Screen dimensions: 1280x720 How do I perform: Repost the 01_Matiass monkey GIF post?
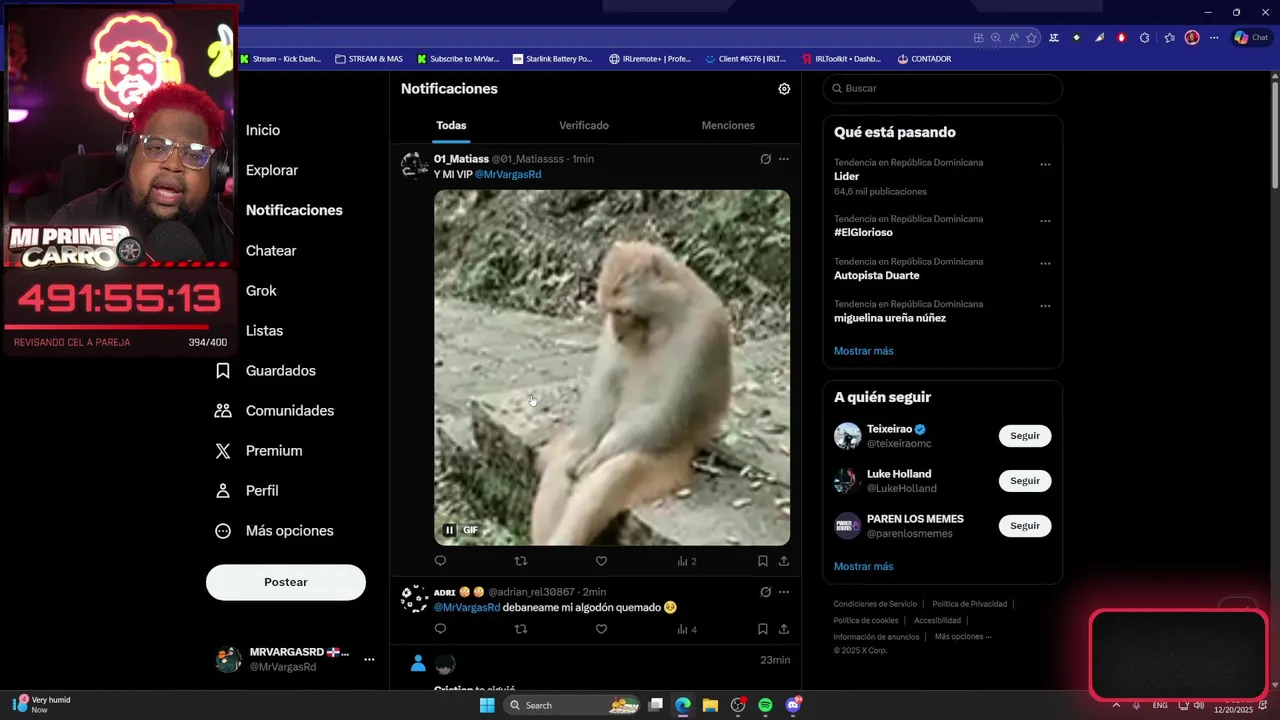520,561
